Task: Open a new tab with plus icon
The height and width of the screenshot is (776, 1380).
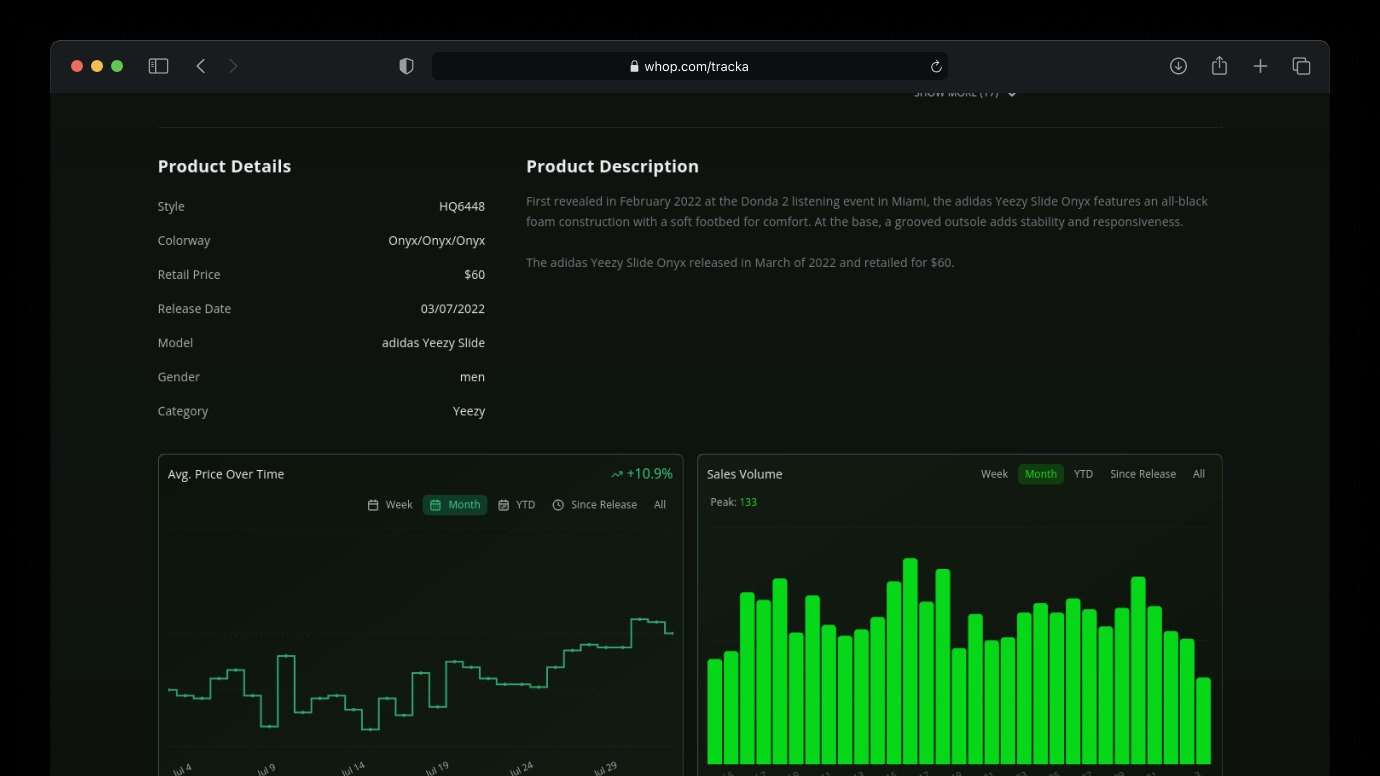Action: coord(1260,66)
